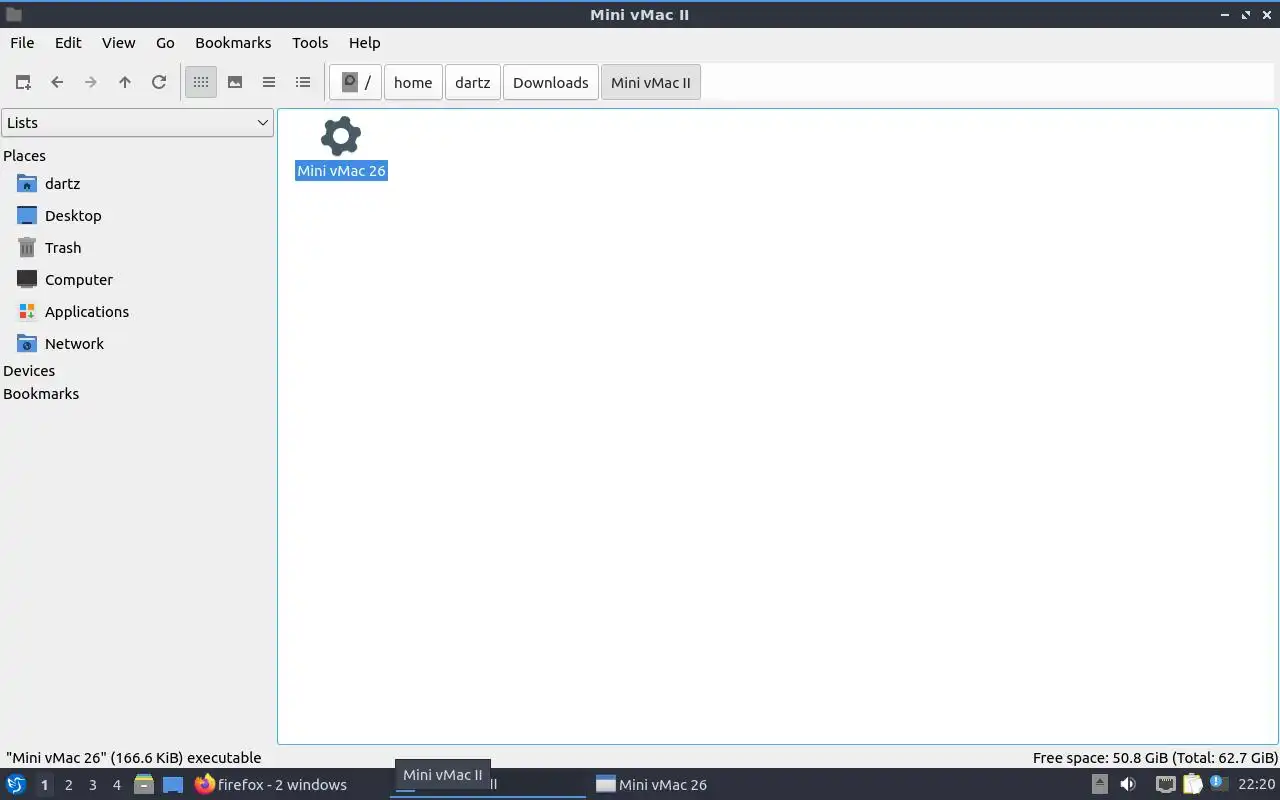Screen dimensions: 1280x800
Task: Click the Mini vMac 26 file name label
Action: point(341,171)
